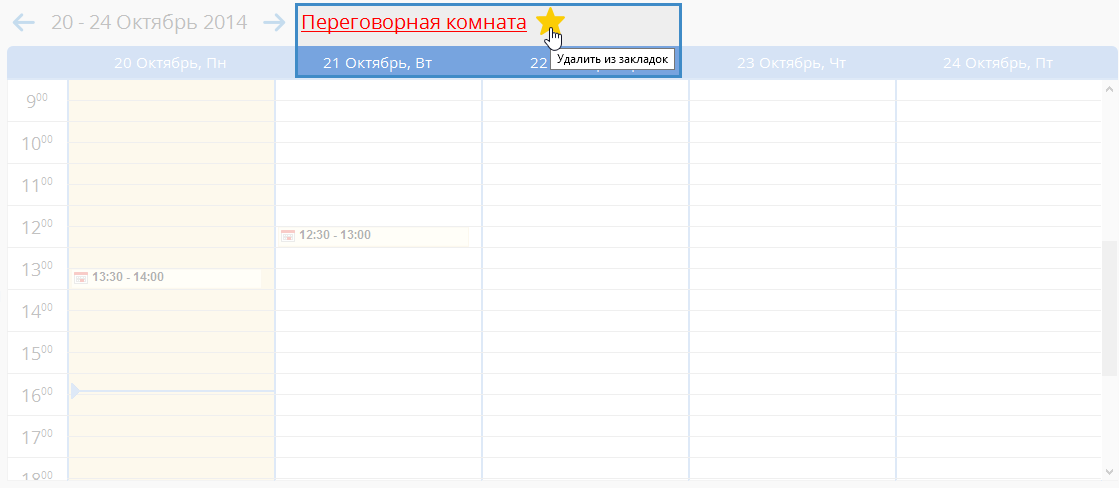Select the 20 Октябрь, Пн column header
The height and width of the screenshot is (488, 1119).
pos(170,63)
